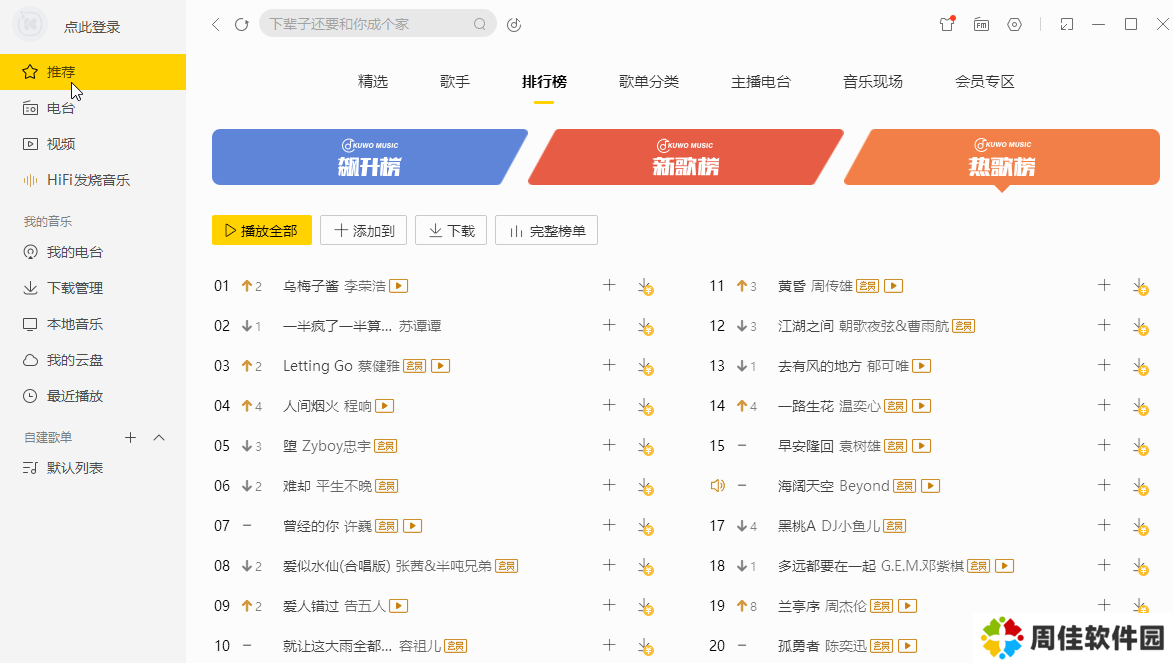Click the magnifier icon in the search box
1173x663 pixels.
[x=480, y=24]
